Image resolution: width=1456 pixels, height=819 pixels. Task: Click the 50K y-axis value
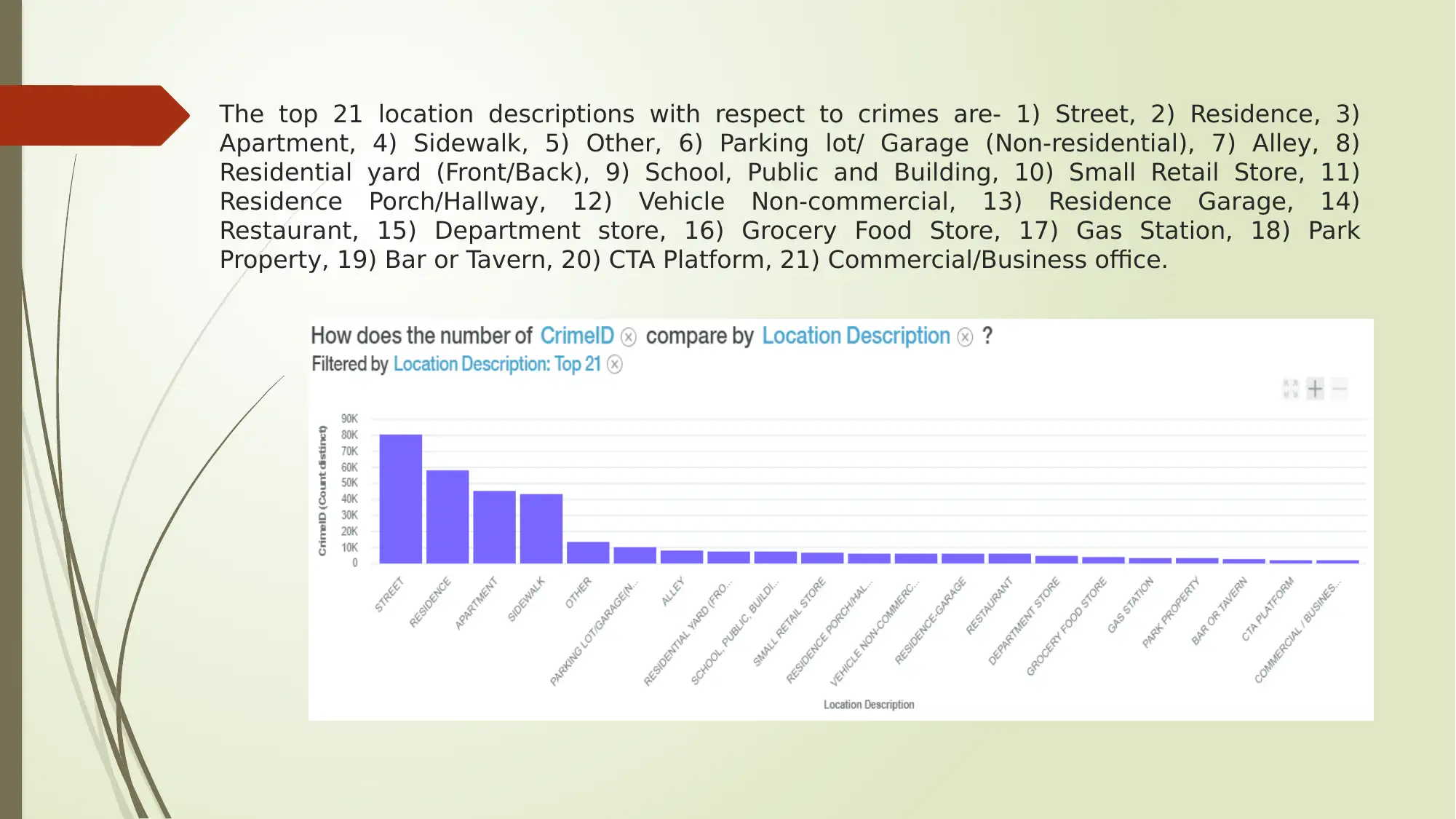click(x=349, y=483)
